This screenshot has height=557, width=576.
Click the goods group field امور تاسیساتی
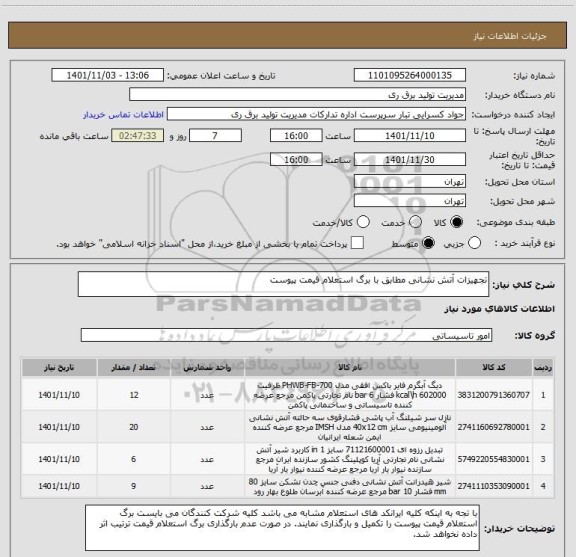point(286,335)
